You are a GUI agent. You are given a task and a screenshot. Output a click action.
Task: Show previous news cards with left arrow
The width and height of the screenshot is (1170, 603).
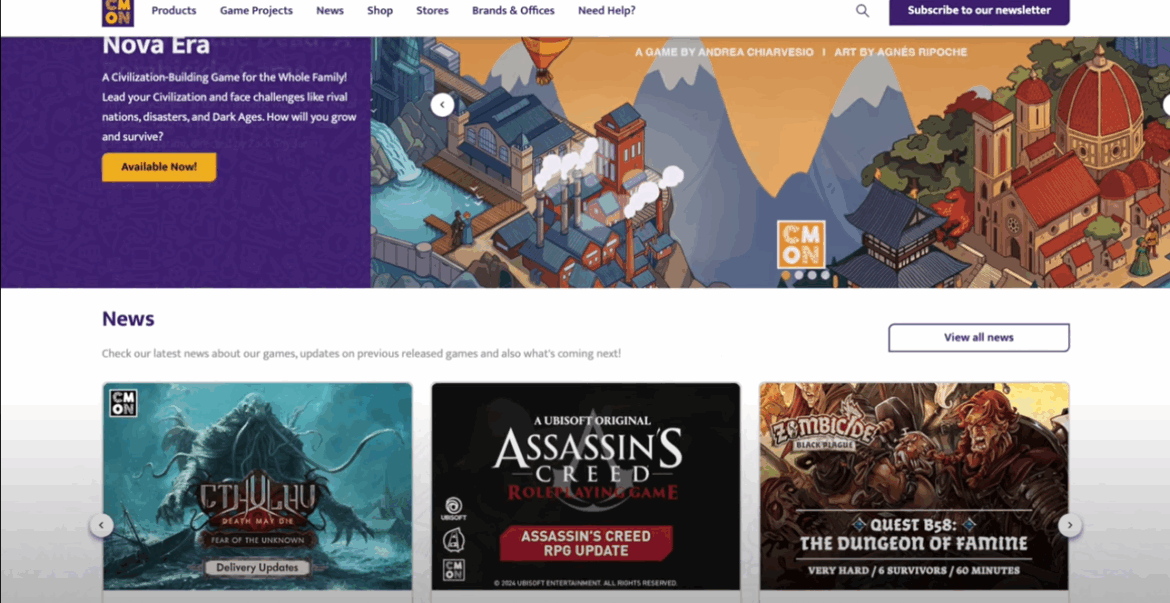coord(101,525)
